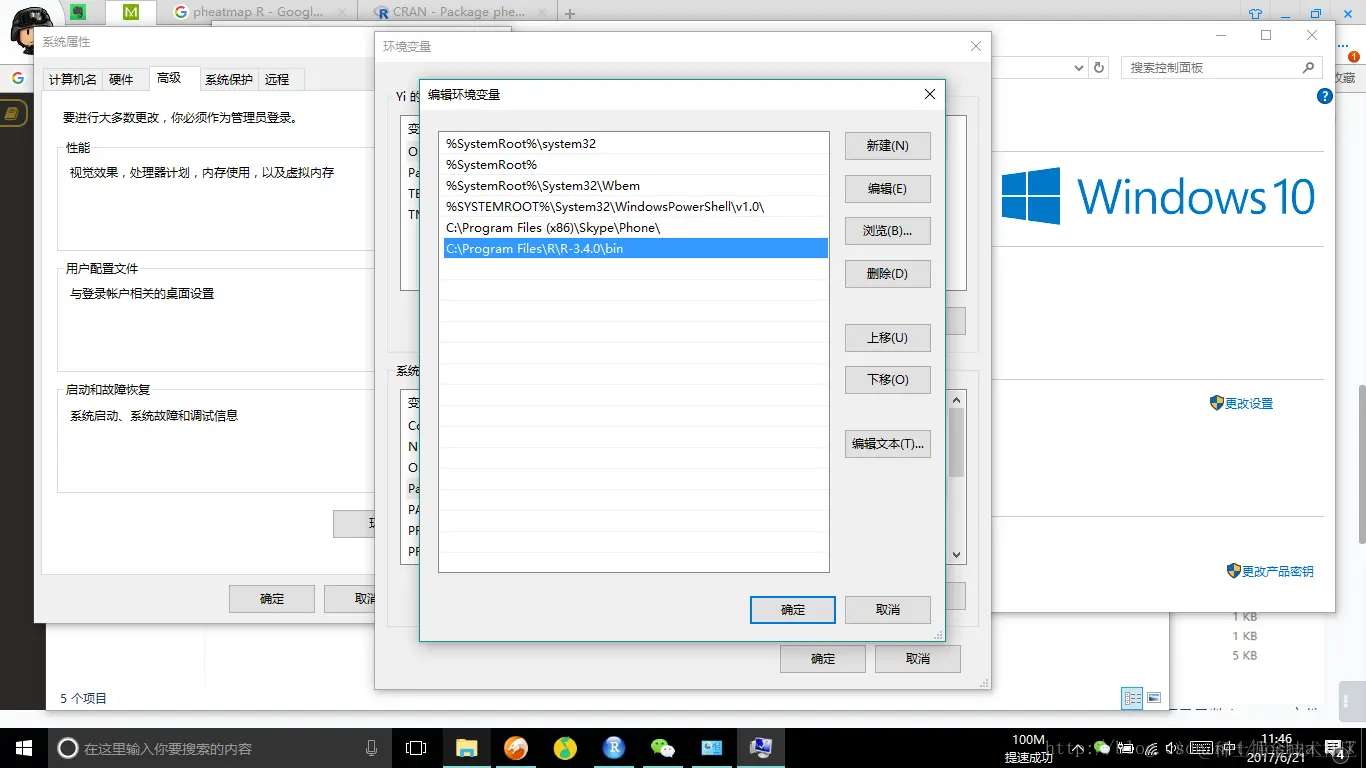
Task: Click the Google bookmark icon
Action: [x=17, y=78]
